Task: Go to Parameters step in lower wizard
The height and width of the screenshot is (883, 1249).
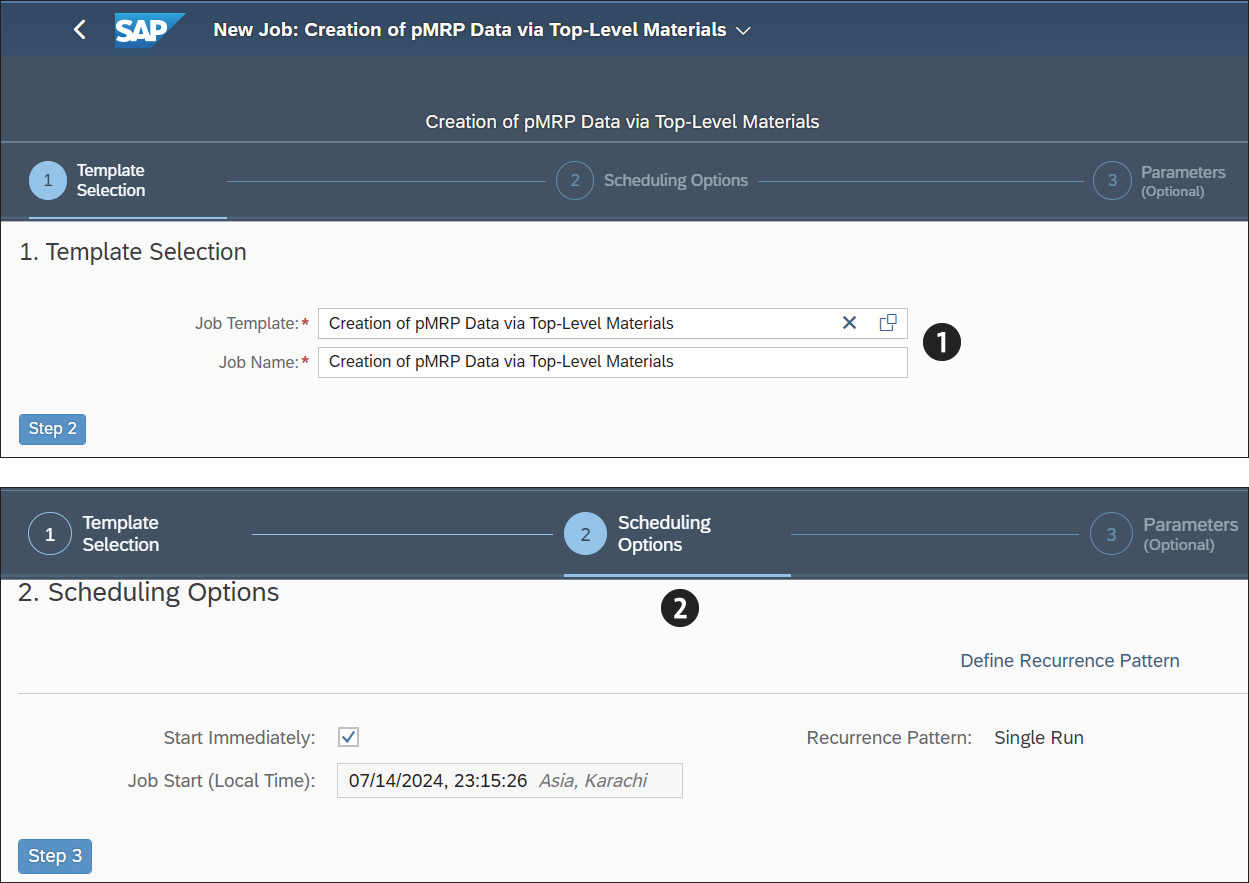Action: pyautogui.click(x=1164, y=534)
